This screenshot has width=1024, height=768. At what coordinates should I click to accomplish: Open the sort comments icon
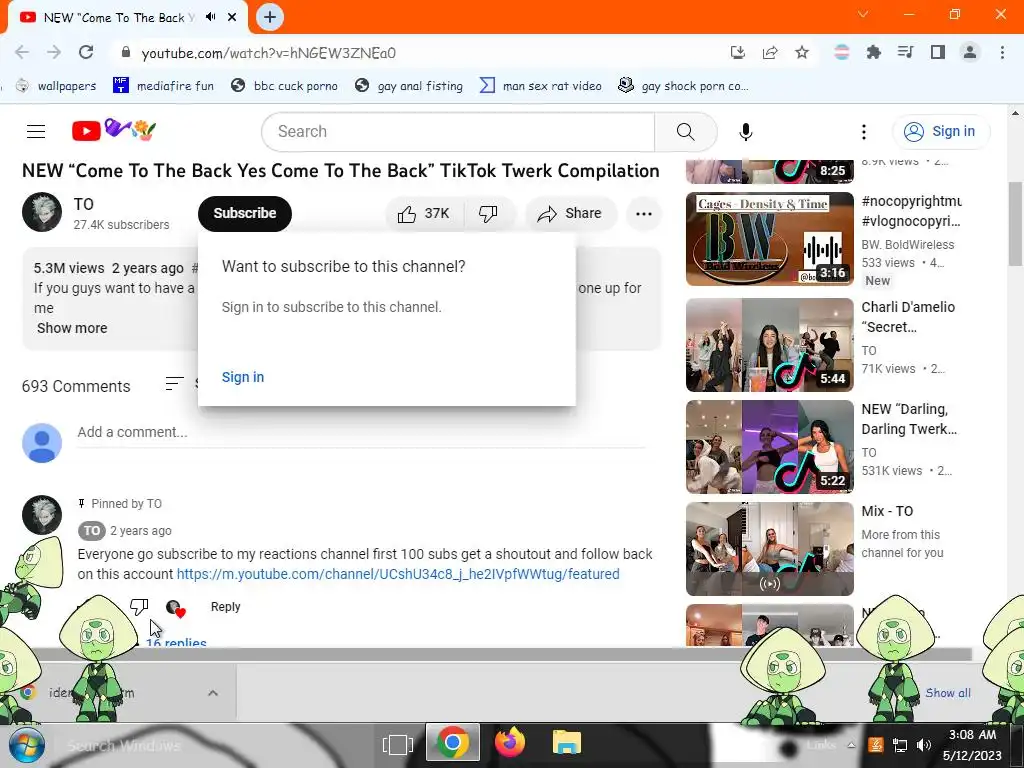(174, 384)
